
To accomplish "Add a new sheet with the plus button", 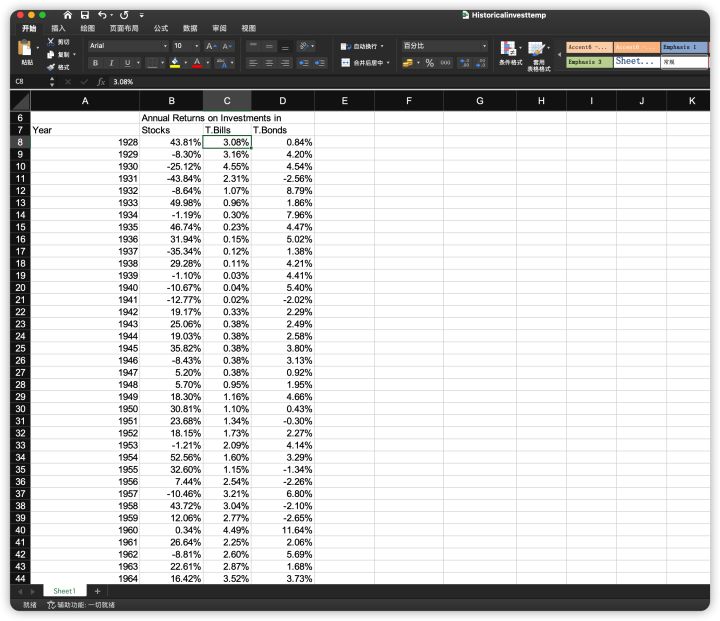I will (x=97, y=591).
